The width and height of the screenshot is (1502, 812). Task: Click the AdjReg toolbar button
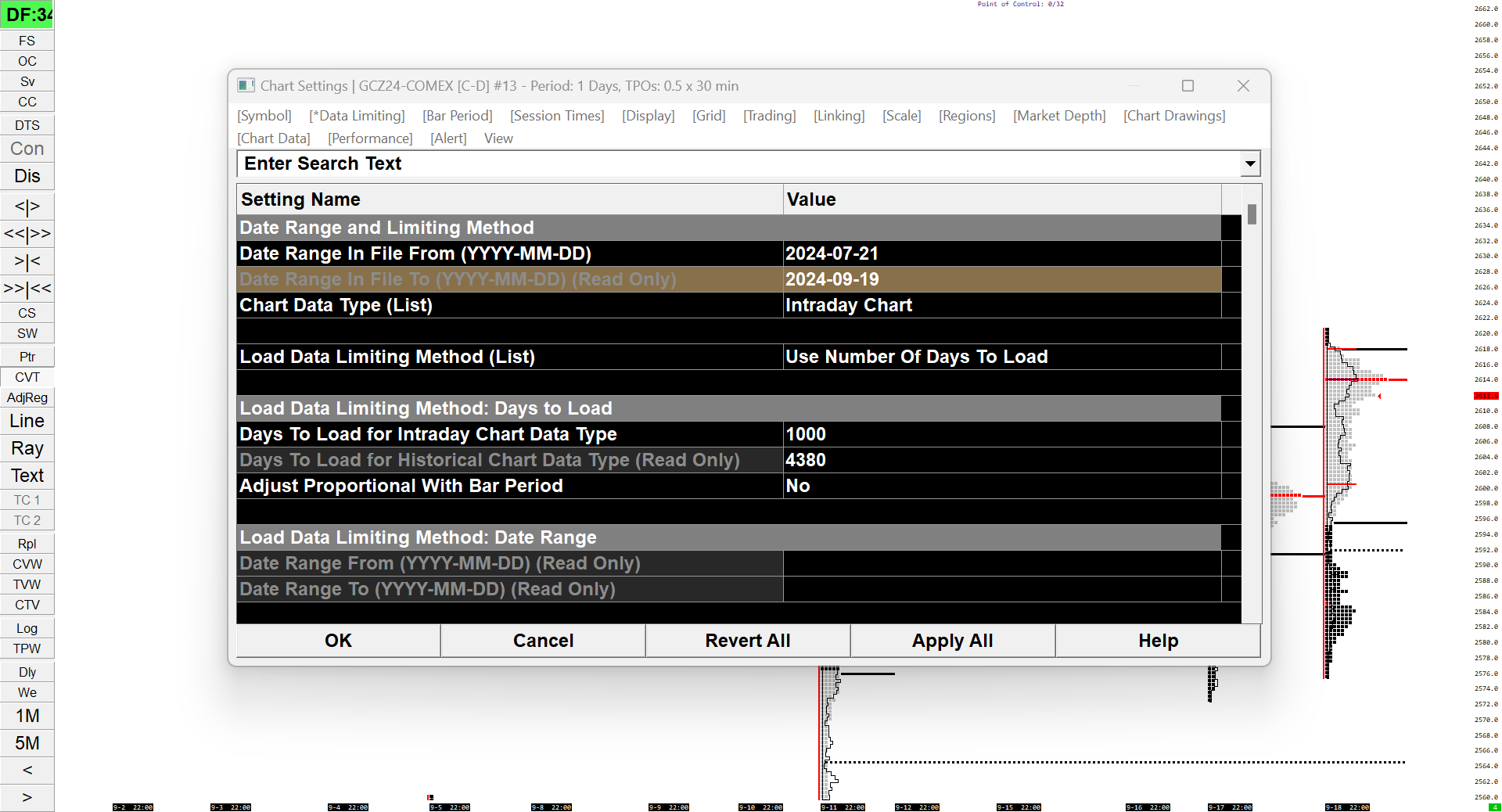pyautogui.click(x=27, y=397)
